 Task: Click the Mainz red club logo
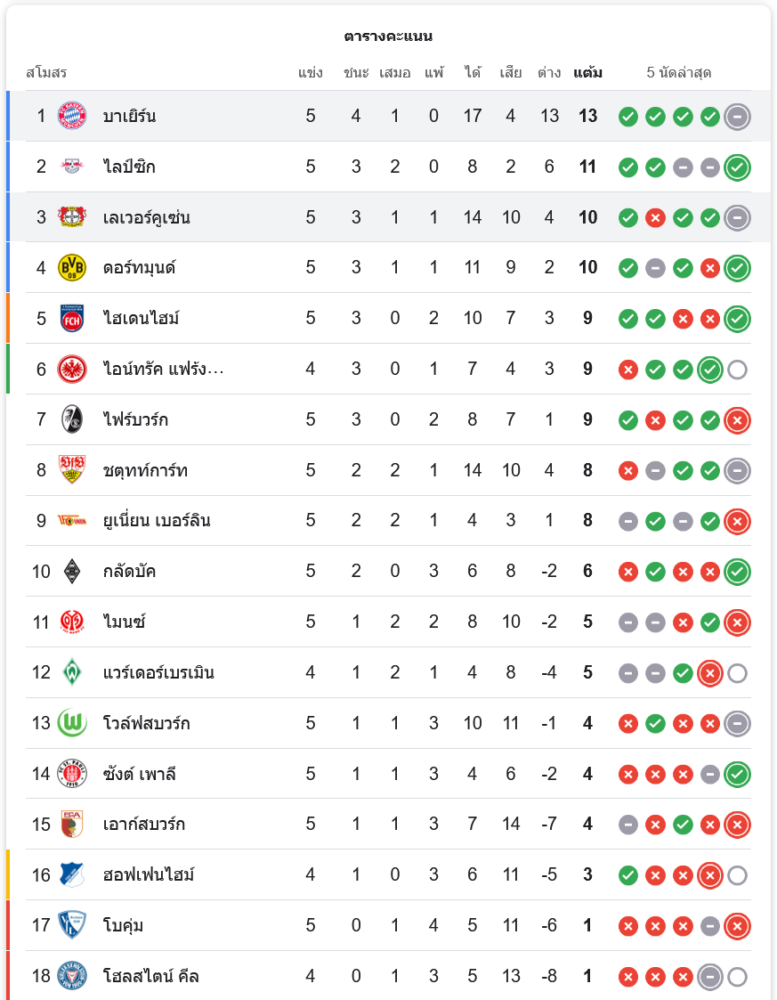click(72, 622)
